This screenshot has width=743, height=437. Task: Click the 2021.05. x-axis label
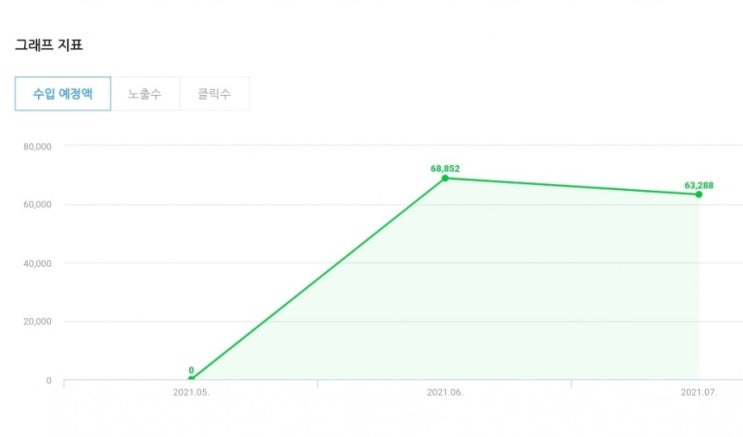[191, 393]
